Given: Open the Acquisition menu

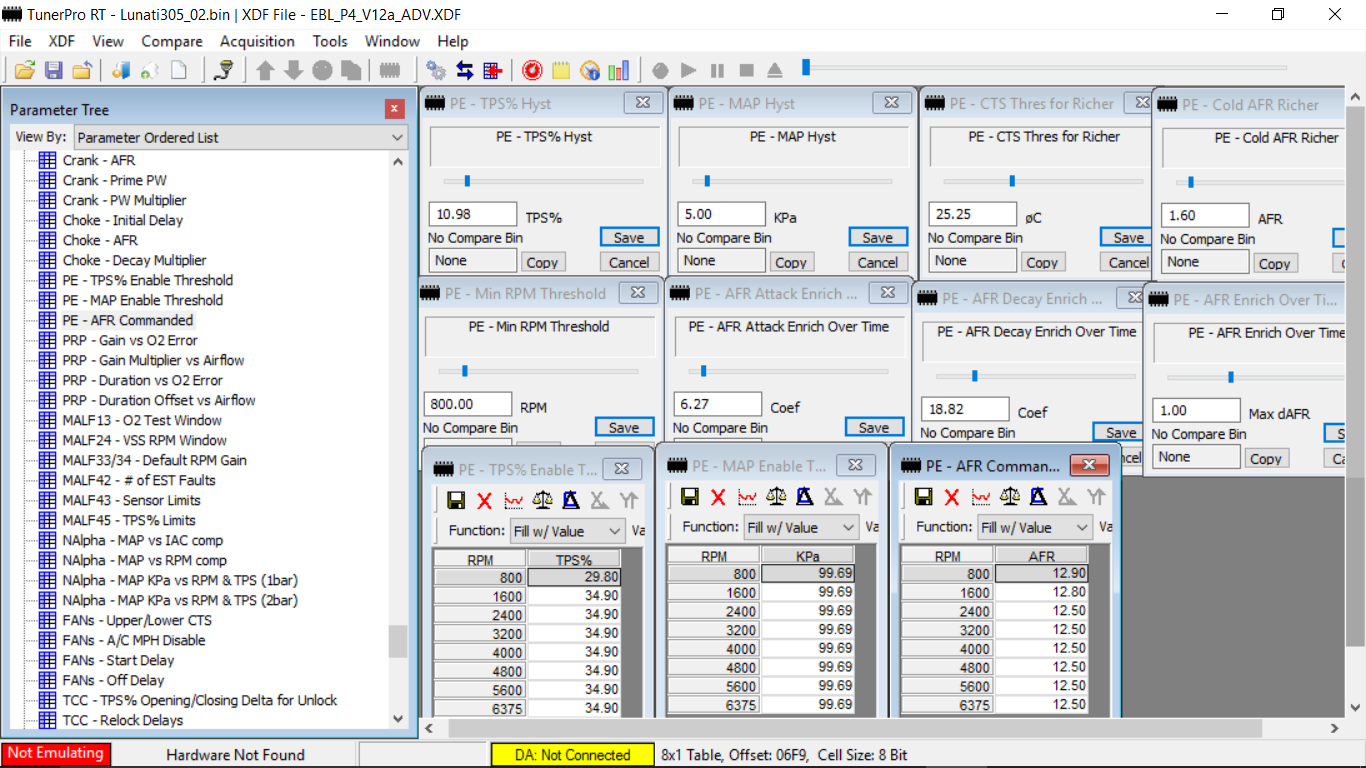Looking at the screenshot, I should pyautogui.click(x=257, y=41).
